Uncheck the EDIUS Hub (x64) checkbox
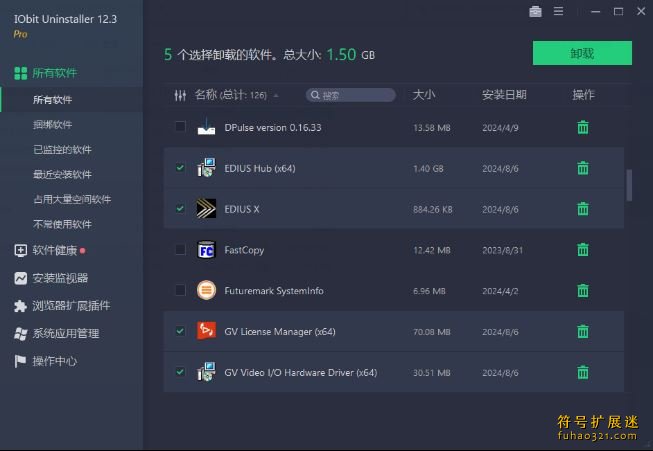This screenshot has width=653, height=451. 180,167
